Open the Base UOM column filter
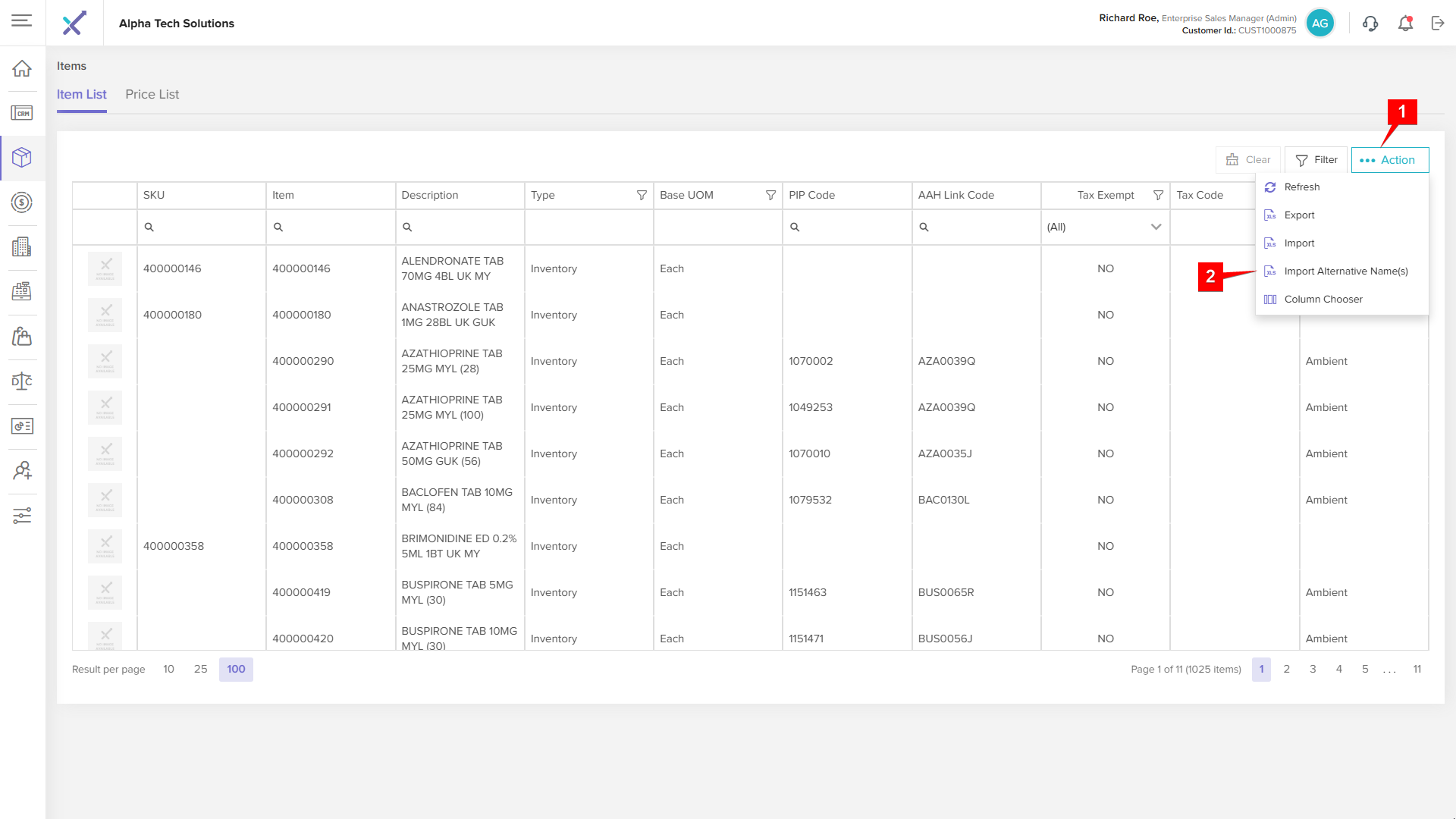The width and height of the screenshot is (1456, 819). click(x=770, y=196)
